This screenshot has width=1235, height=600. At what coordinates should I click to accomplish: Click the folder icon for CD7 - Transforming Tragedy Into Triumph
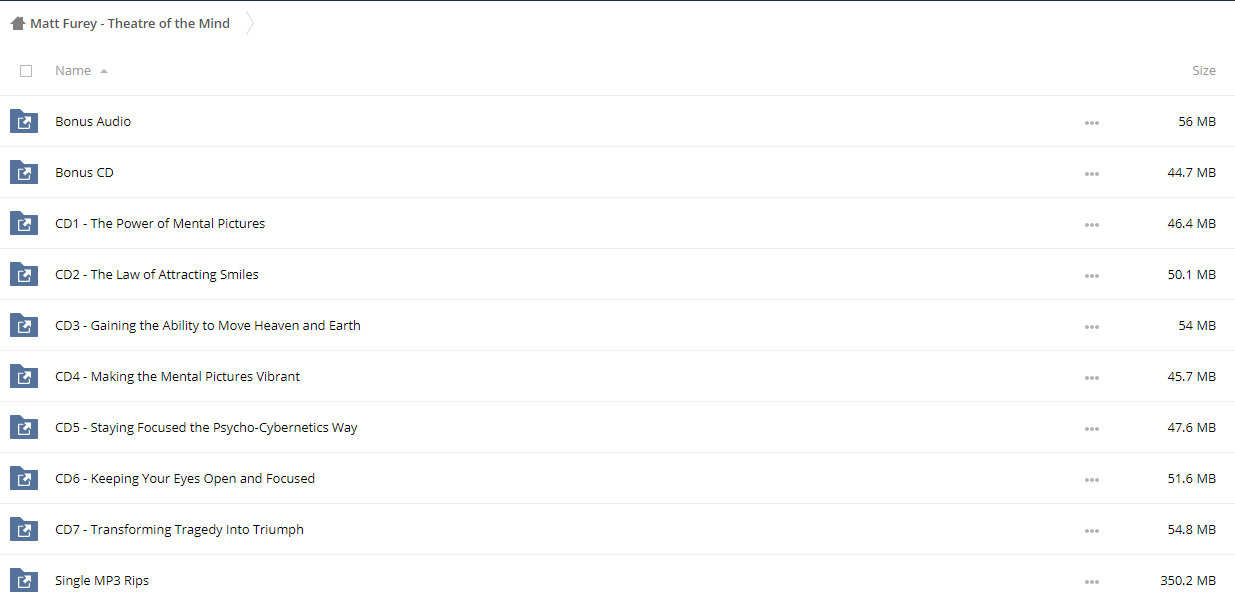coord(24,529)
